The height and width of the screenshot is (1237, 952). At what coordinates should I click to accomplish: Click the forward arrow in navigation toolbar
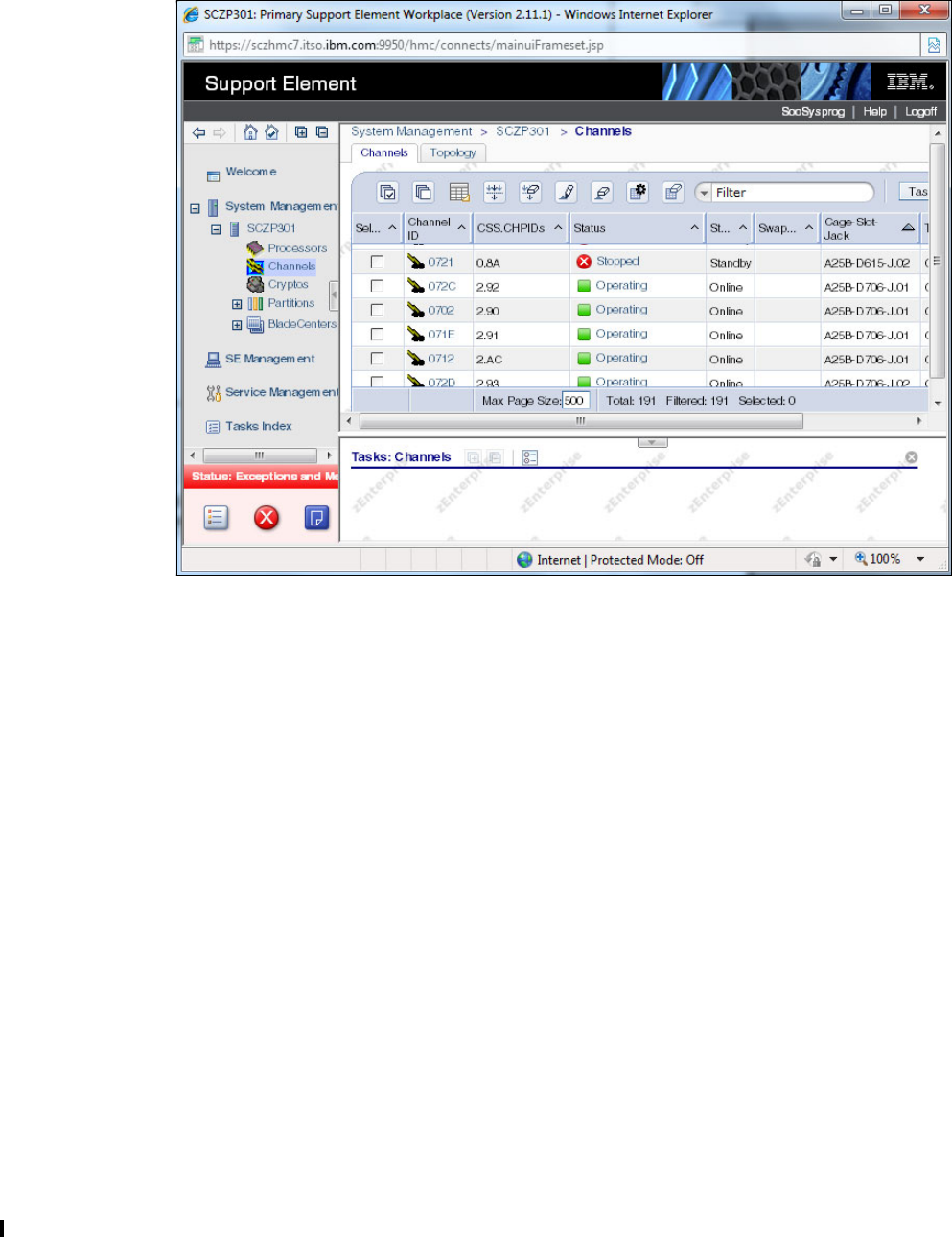click(220, 132)
